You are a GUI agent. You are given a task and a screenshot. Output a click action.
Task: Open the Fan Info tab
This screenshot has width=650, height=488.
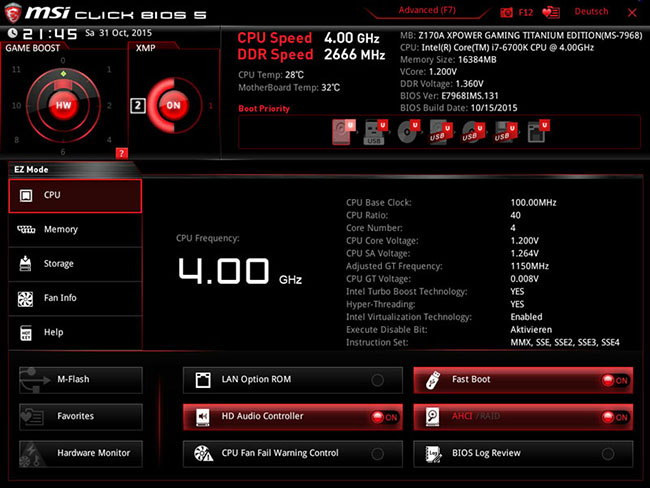pyautogui.click(x=75, y=299)
